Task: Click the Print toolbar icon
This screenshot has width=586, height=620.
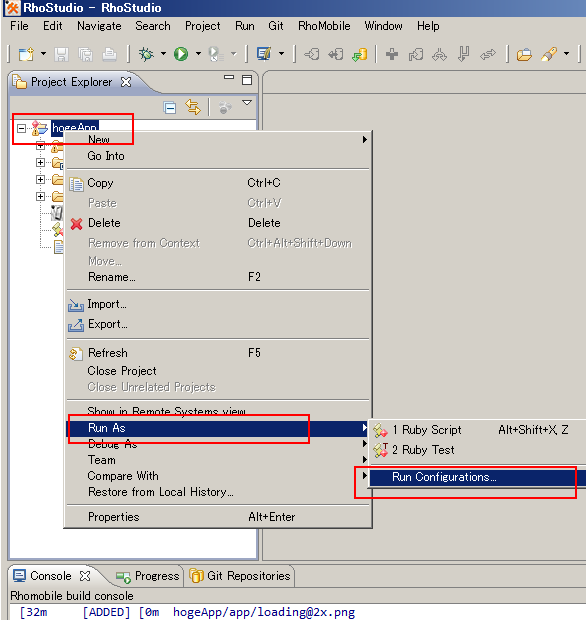Action: coord(110,54)
